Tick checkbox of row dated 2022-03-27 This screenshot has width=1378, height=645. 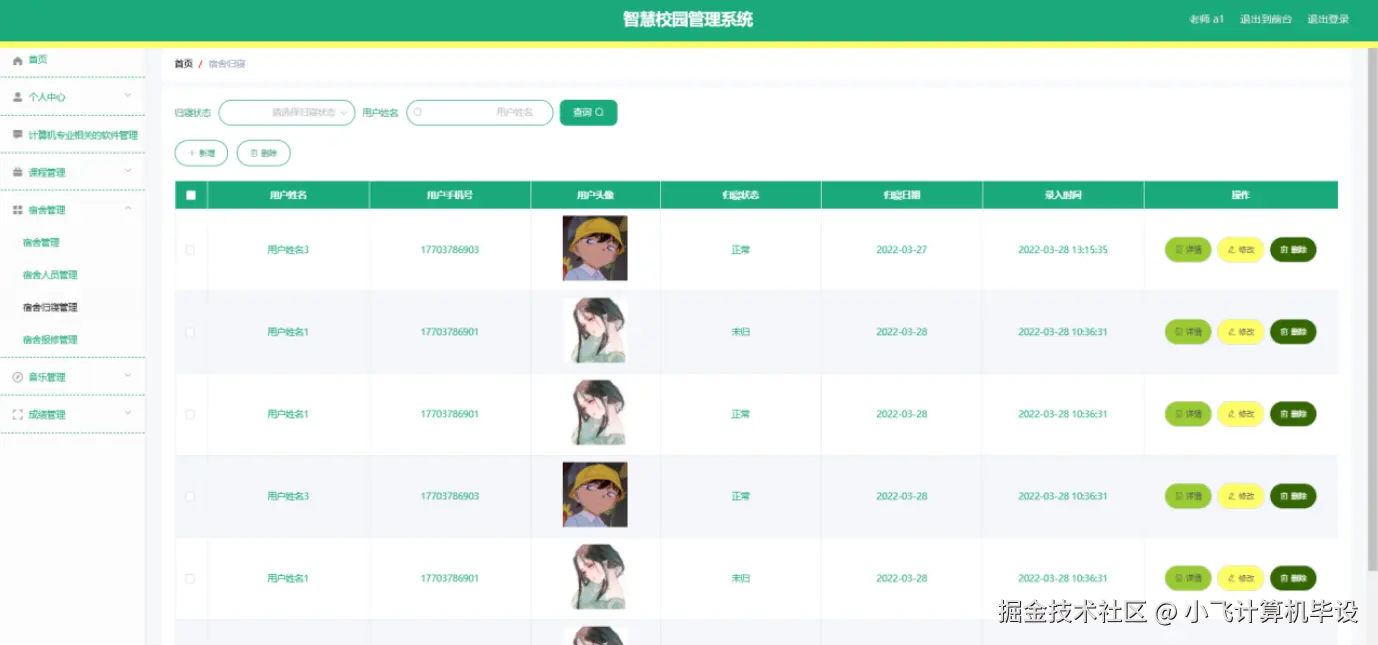pos(190,250)
